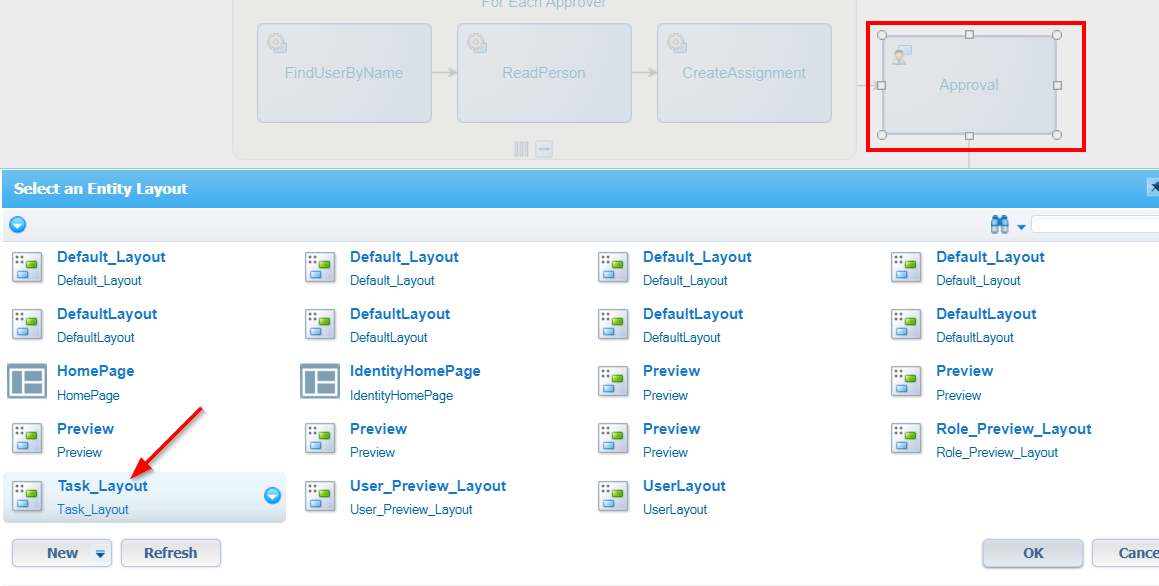Select the CreateAssignment workflow activity
The width and height of the screenshot is (1159, 586).
[743, 73]
